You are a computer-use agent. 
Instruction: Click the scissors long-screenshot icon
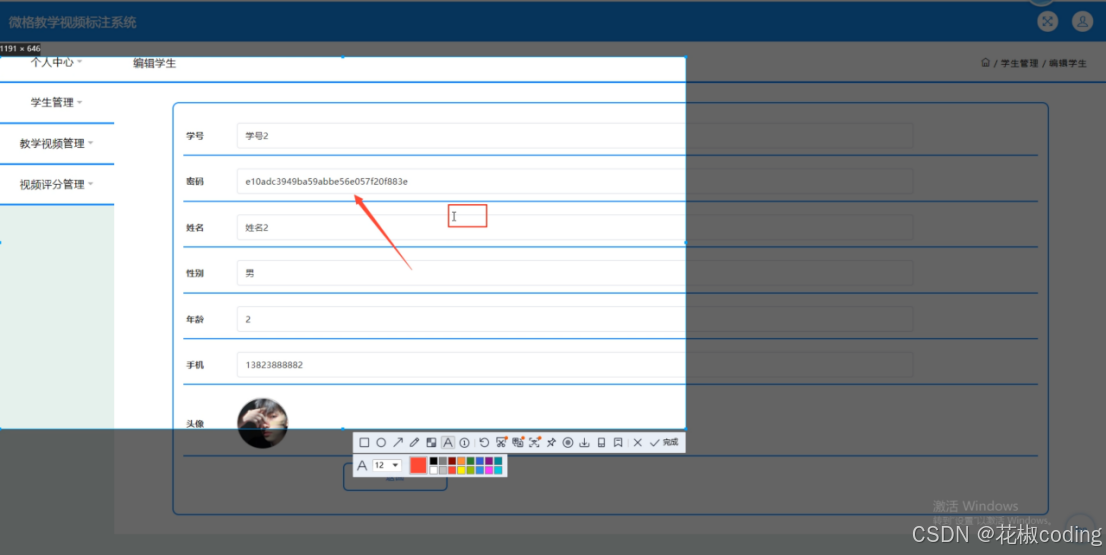tap(502, 442)
